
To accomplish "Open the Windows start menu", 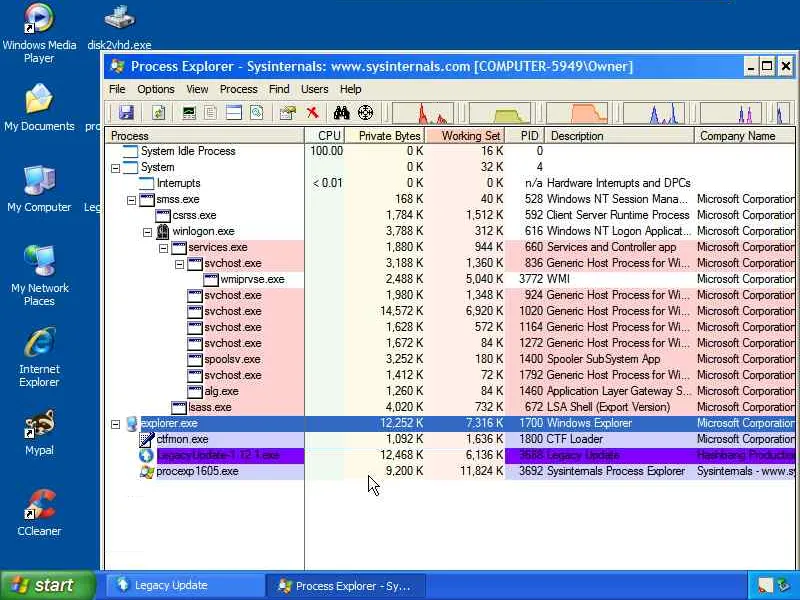I will tap(48, 585).
